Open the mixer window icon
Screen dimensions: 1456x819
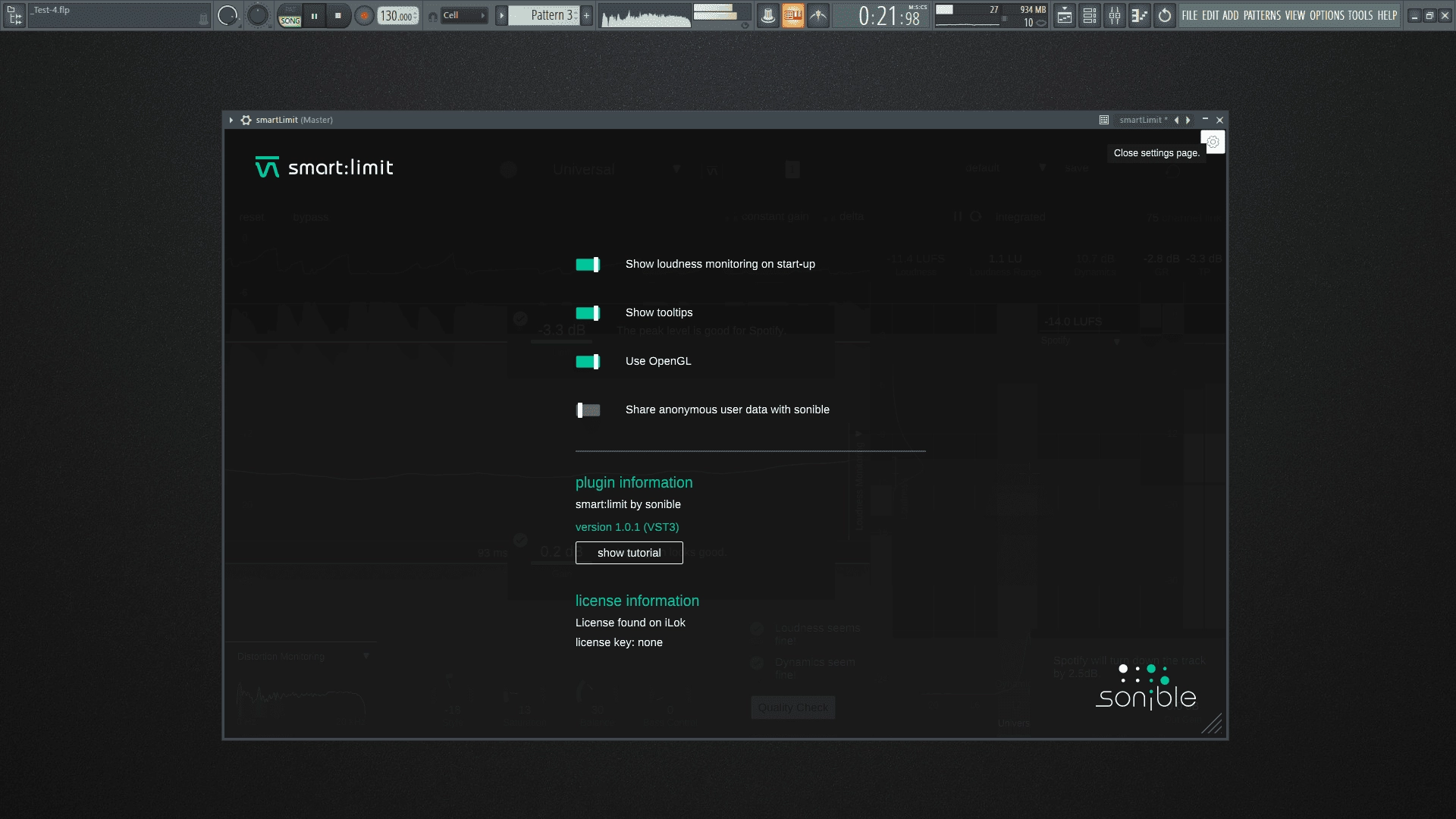point(1115,15)
